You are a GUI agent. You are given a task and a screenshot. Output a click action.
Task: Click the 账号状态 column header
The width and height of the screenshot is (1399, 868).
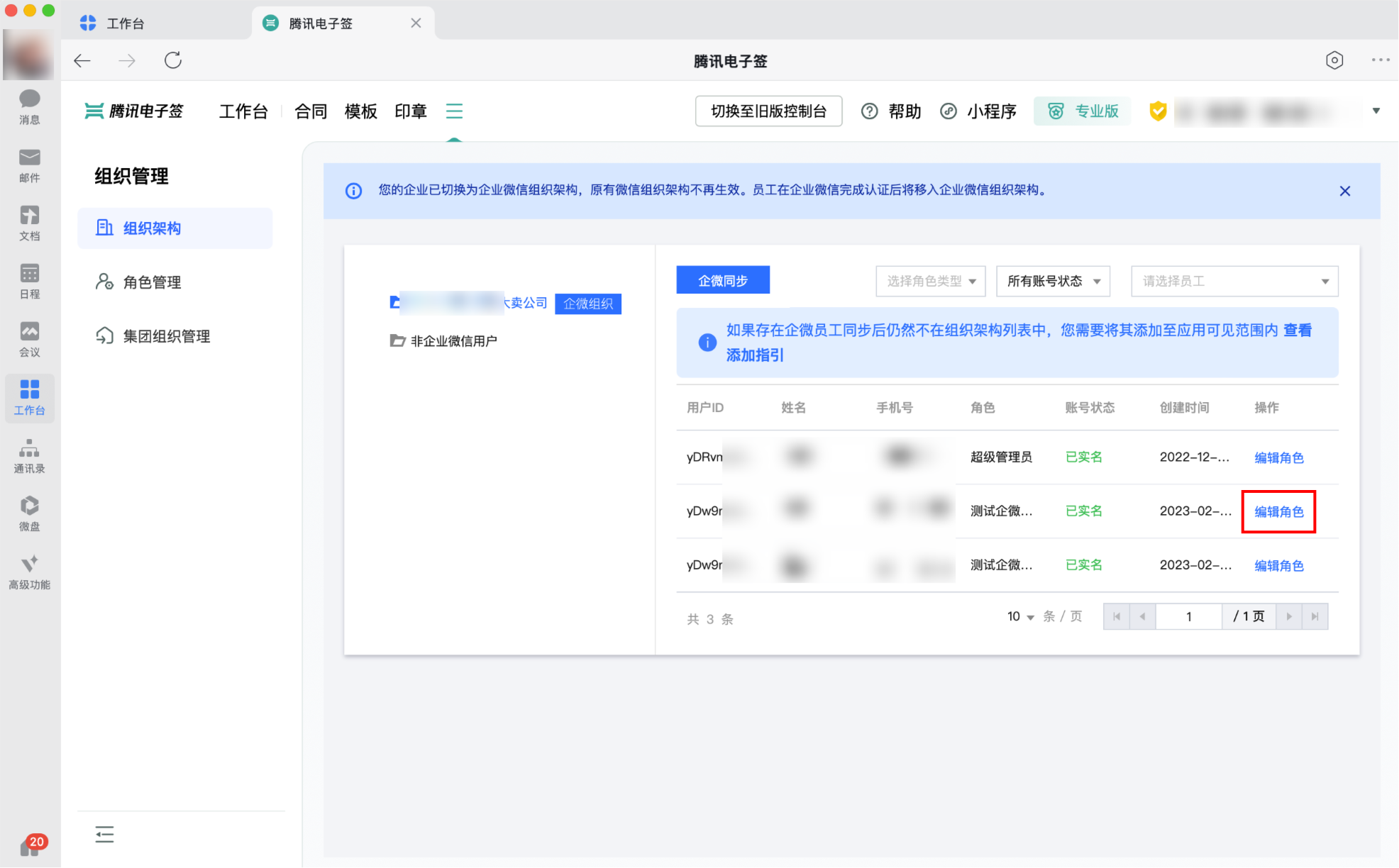pyautogui.click(x=1090, y=408)
